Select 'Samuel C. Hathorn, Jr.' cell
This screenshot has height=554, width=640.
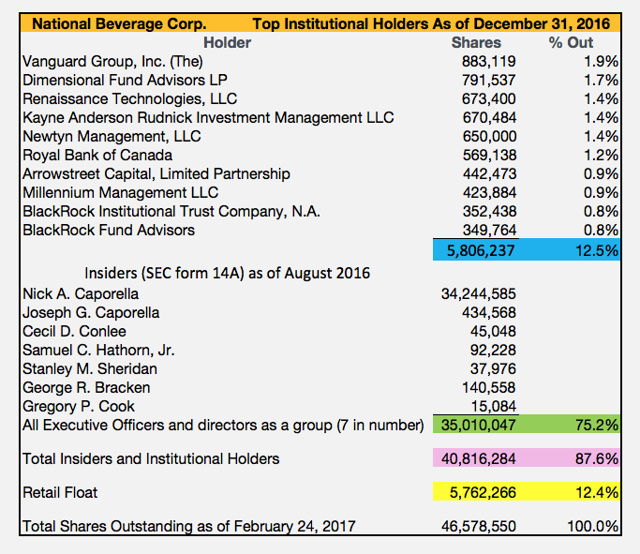98,350
